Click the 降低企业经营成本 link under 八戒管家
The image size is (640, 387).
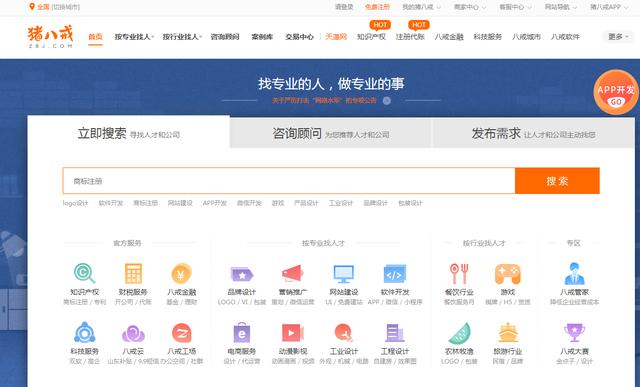[x=574, y=302]
